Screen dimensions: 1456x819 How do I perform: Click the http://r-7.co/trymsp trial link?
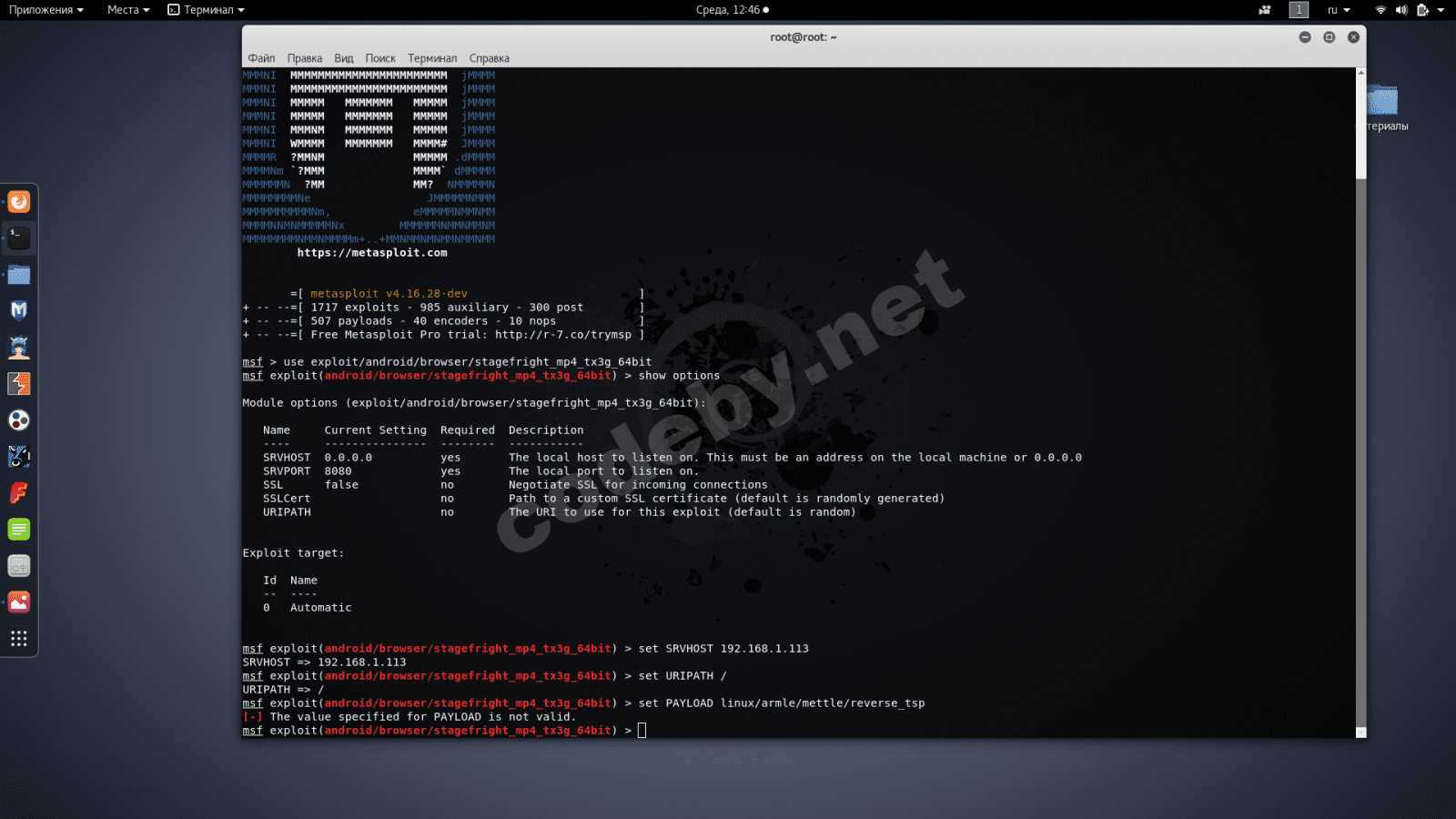pos(563,335)
